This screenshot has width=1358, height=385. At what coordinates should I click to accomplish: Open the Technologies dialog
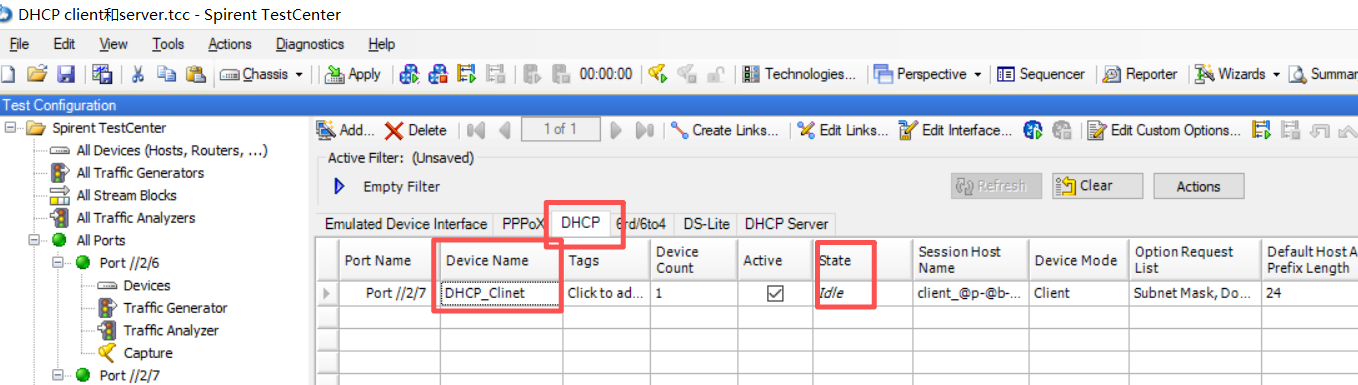(x=800, y=74)
